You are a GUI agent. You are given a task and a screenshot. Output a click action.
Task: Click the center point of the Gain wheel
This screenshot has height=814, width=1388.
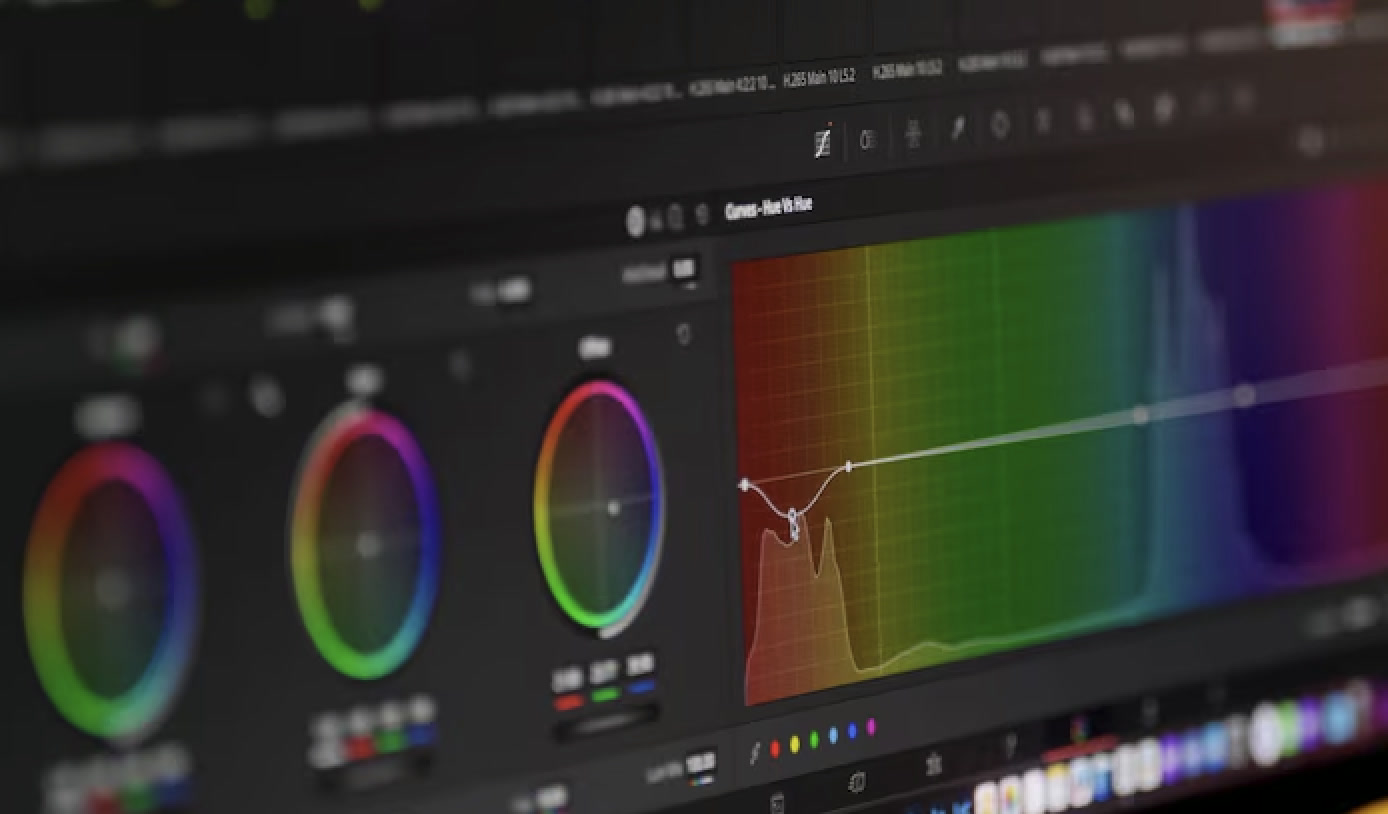(369, 546)
